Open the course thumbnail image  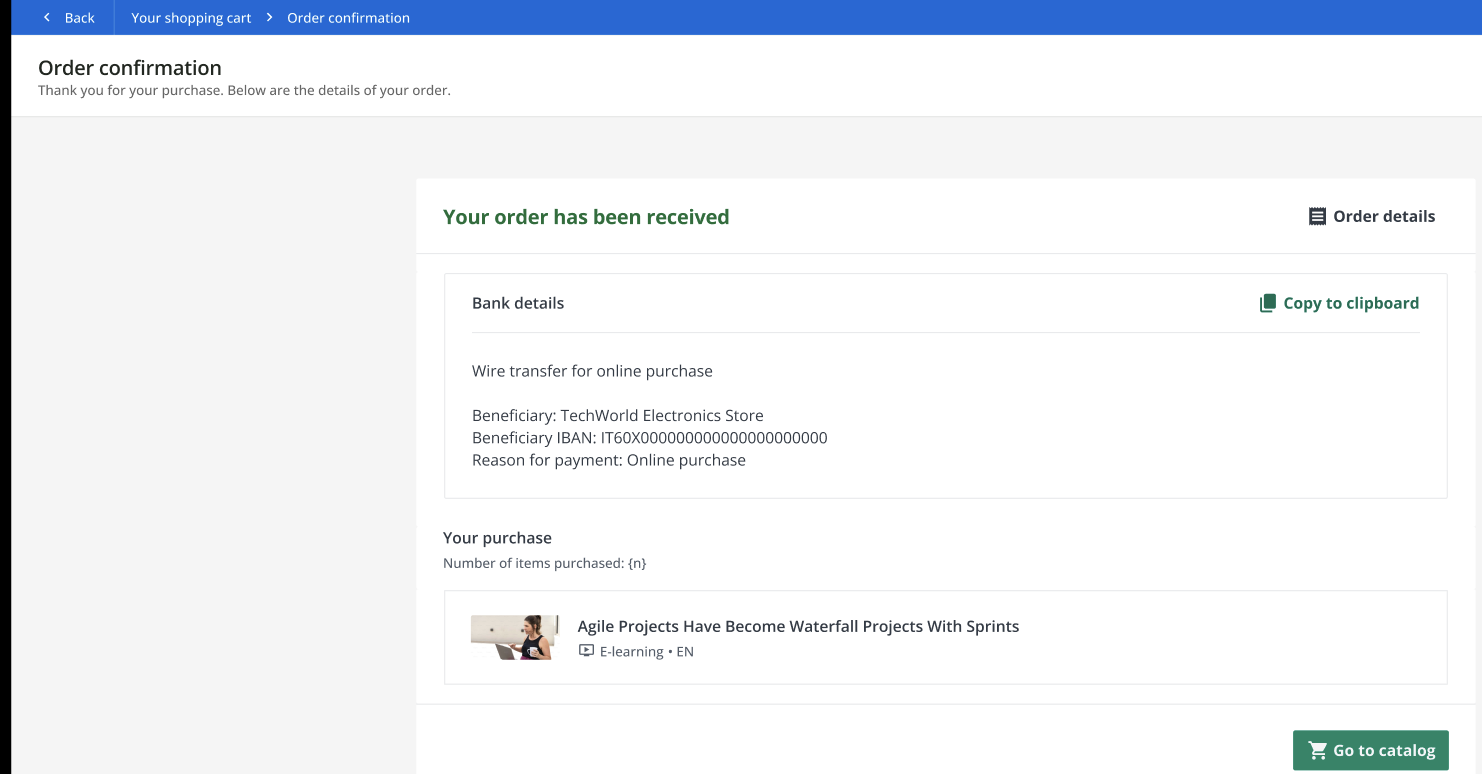pos(514,638)
